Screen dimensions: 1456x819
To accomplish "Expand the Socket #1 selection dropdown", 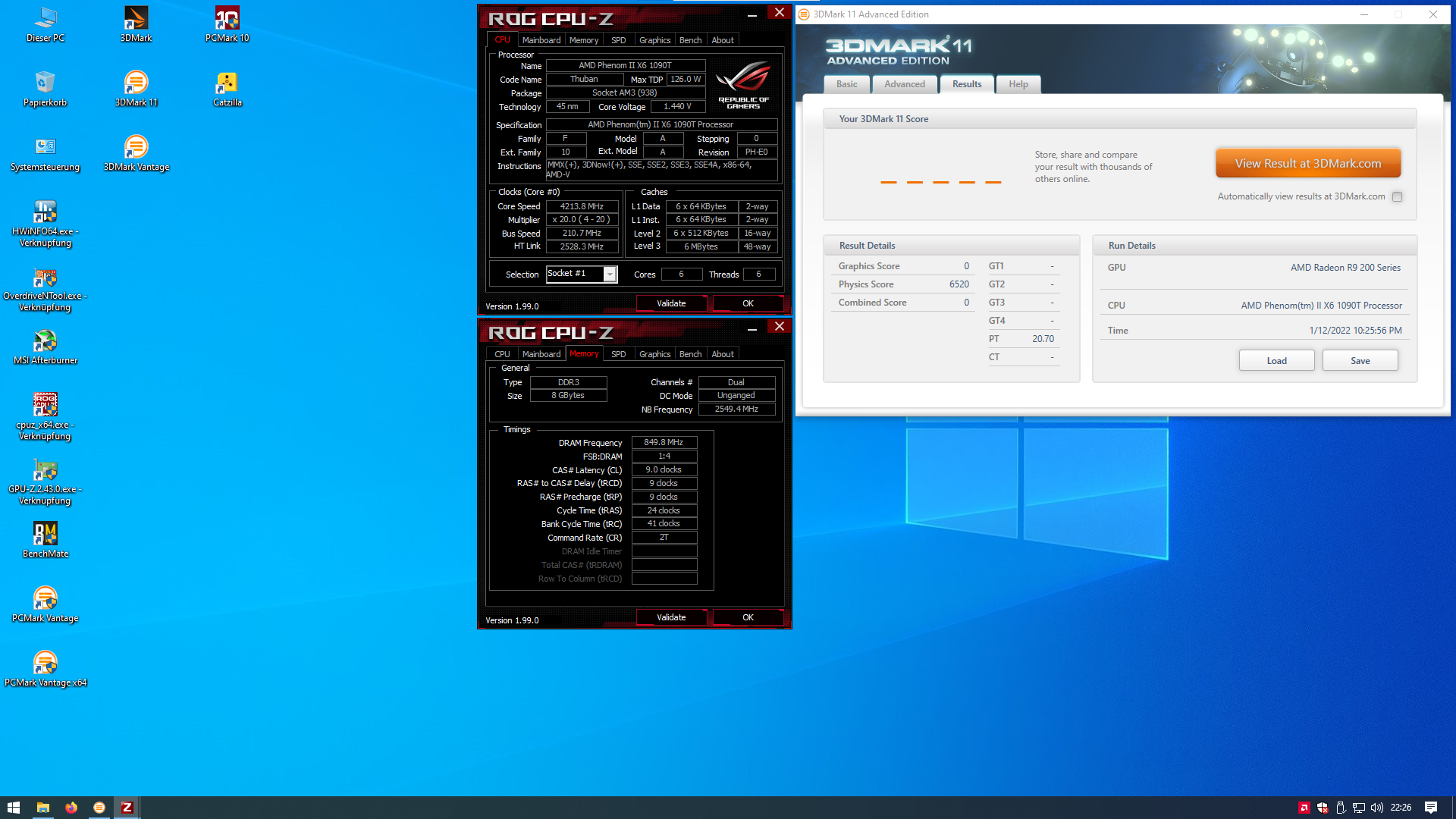I will [x=610, y=274].
